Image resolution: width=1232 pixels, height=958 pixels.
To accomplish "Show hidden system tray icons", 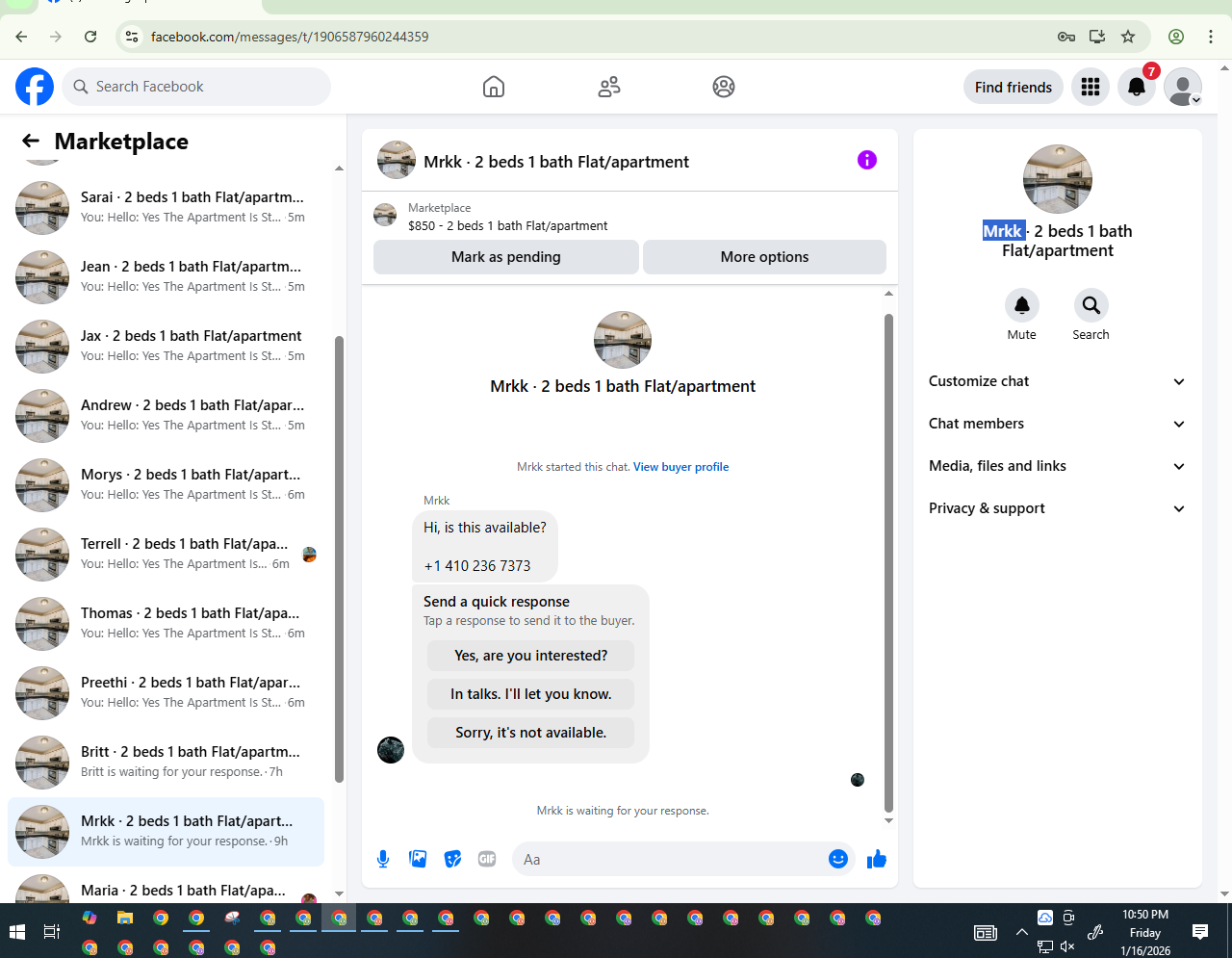I will click(1021, 932).
